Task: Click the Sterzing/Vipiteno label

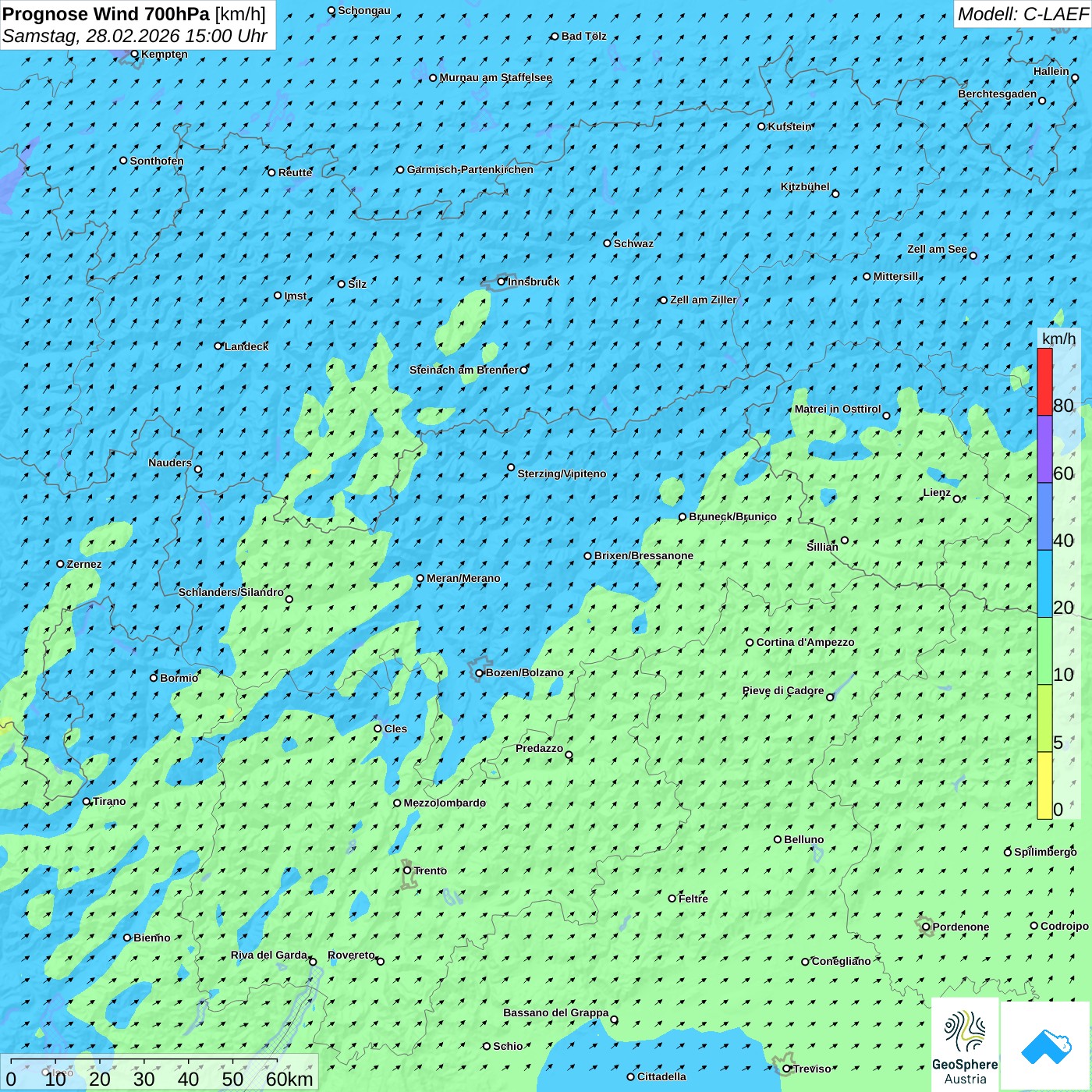Action: tap(562, 473)
